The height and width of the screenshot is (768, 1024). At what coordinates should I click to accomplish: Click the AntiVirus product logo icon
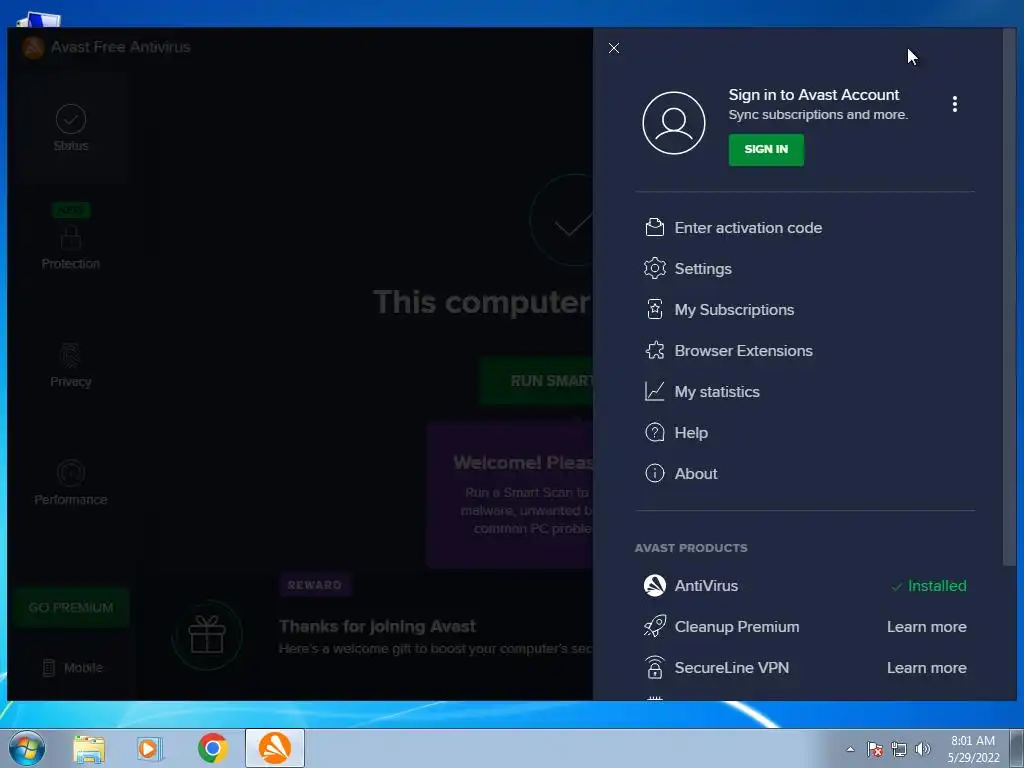click(654, 585)
